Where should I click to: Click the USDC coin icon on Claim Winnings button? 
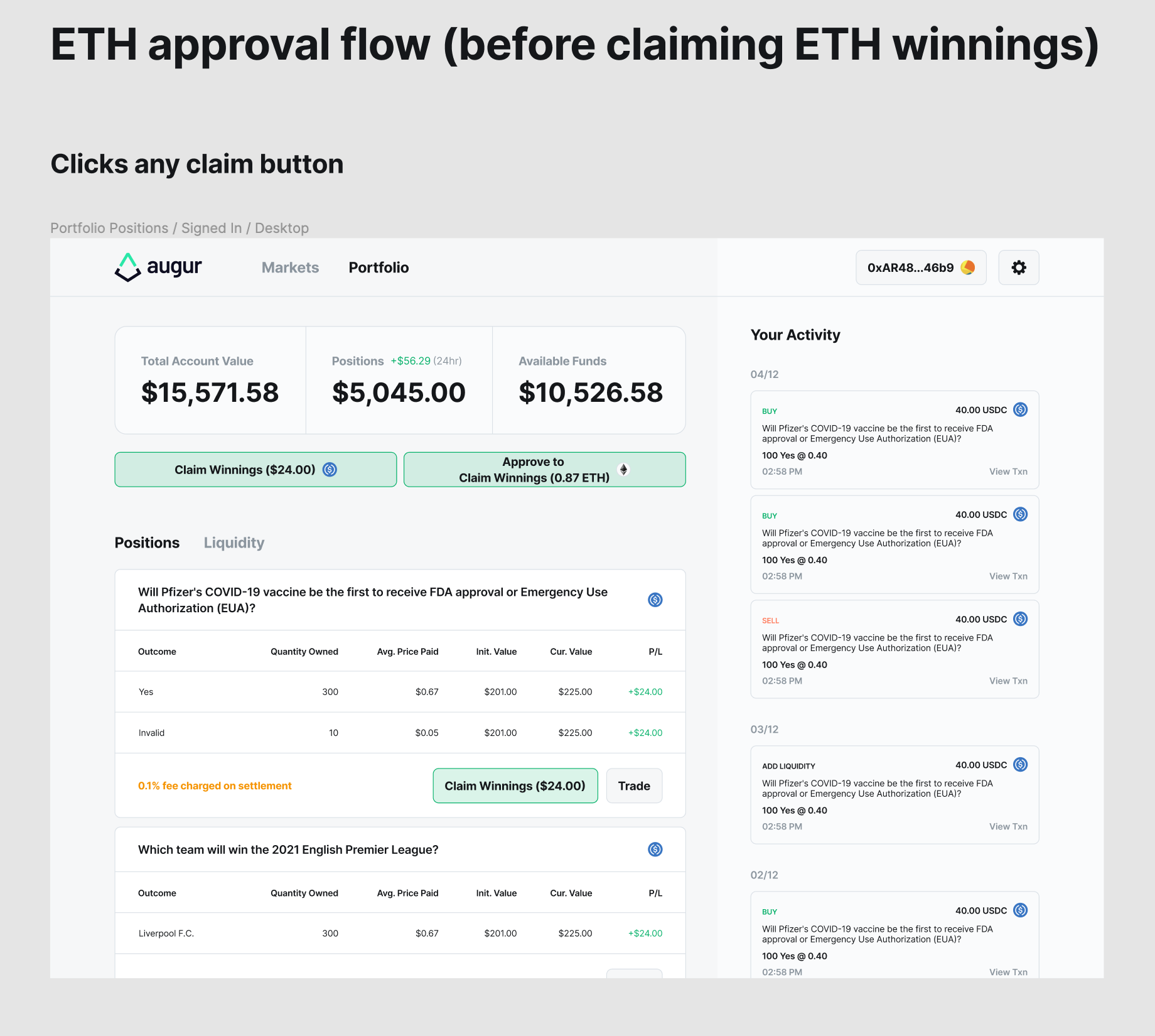(331, 469)
